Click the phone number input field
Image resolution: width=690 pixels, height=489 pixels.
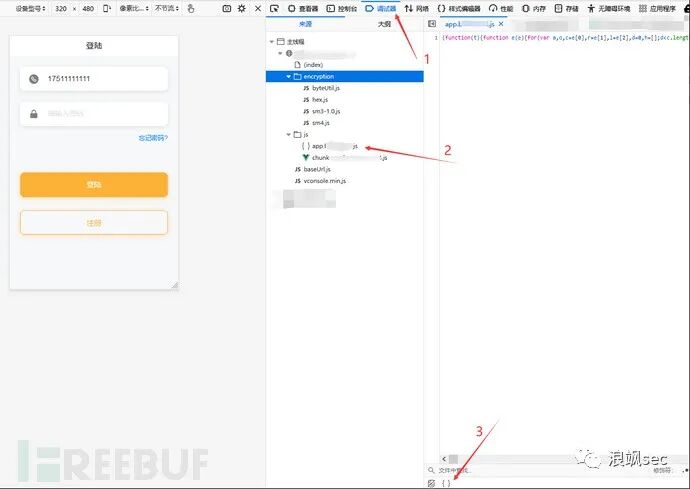point(94,79)
